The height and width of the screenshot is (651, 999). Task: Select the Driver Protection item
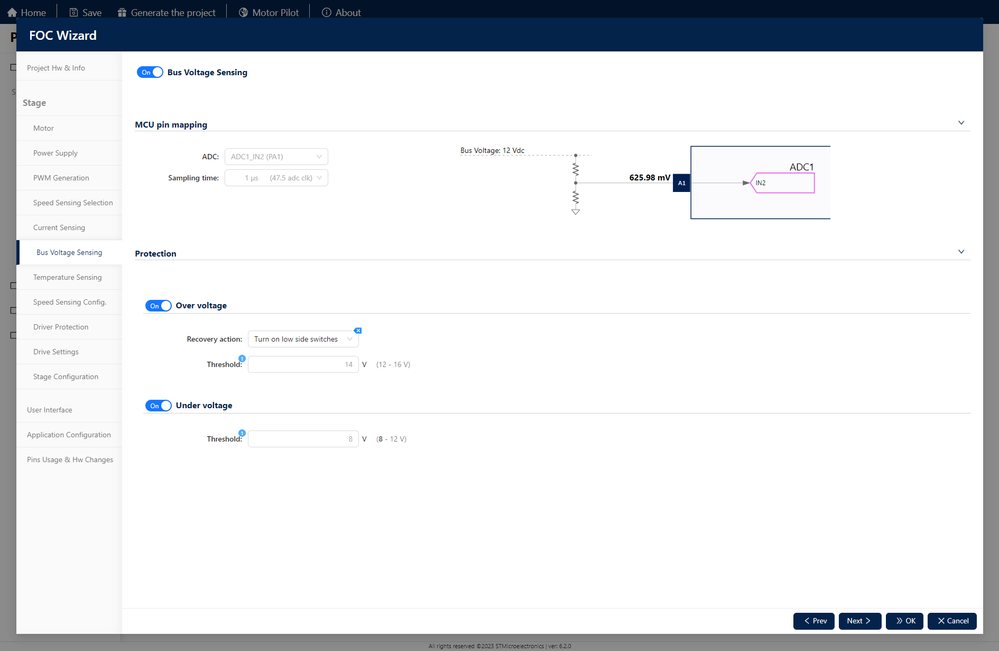tap(69, 327)
